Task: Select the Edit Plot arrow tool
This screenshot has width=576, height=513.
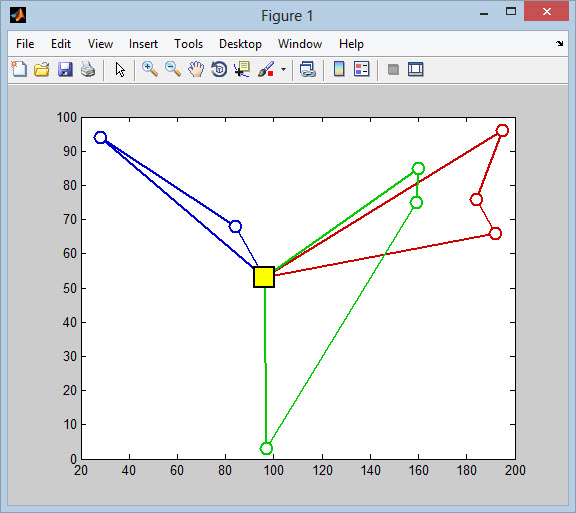Action: 120,69
